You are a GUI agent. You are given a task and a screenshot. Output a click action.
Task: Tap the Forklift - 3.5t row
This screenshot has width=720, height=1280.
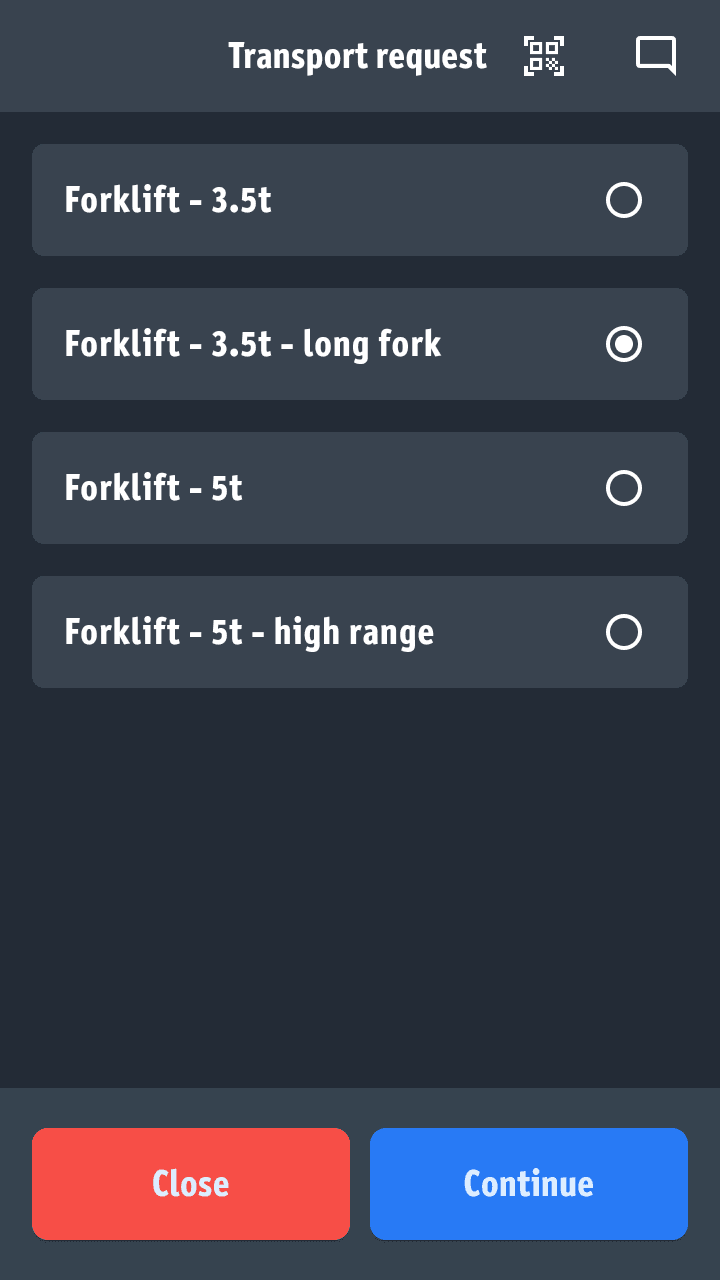360,200
